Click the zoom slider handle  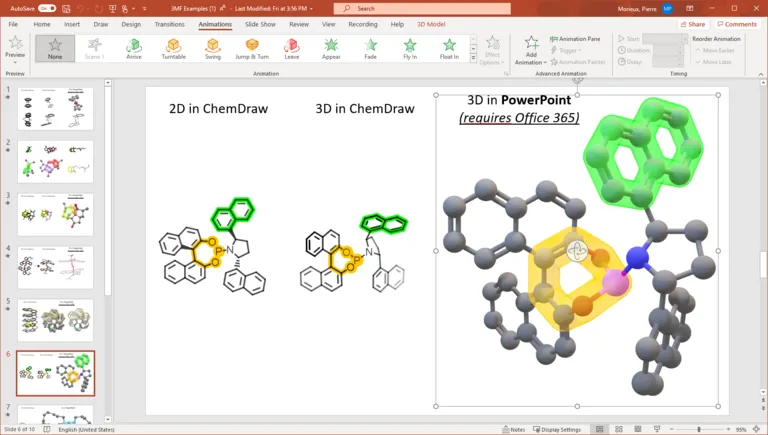pyautogui.click(x=699, y=429)
